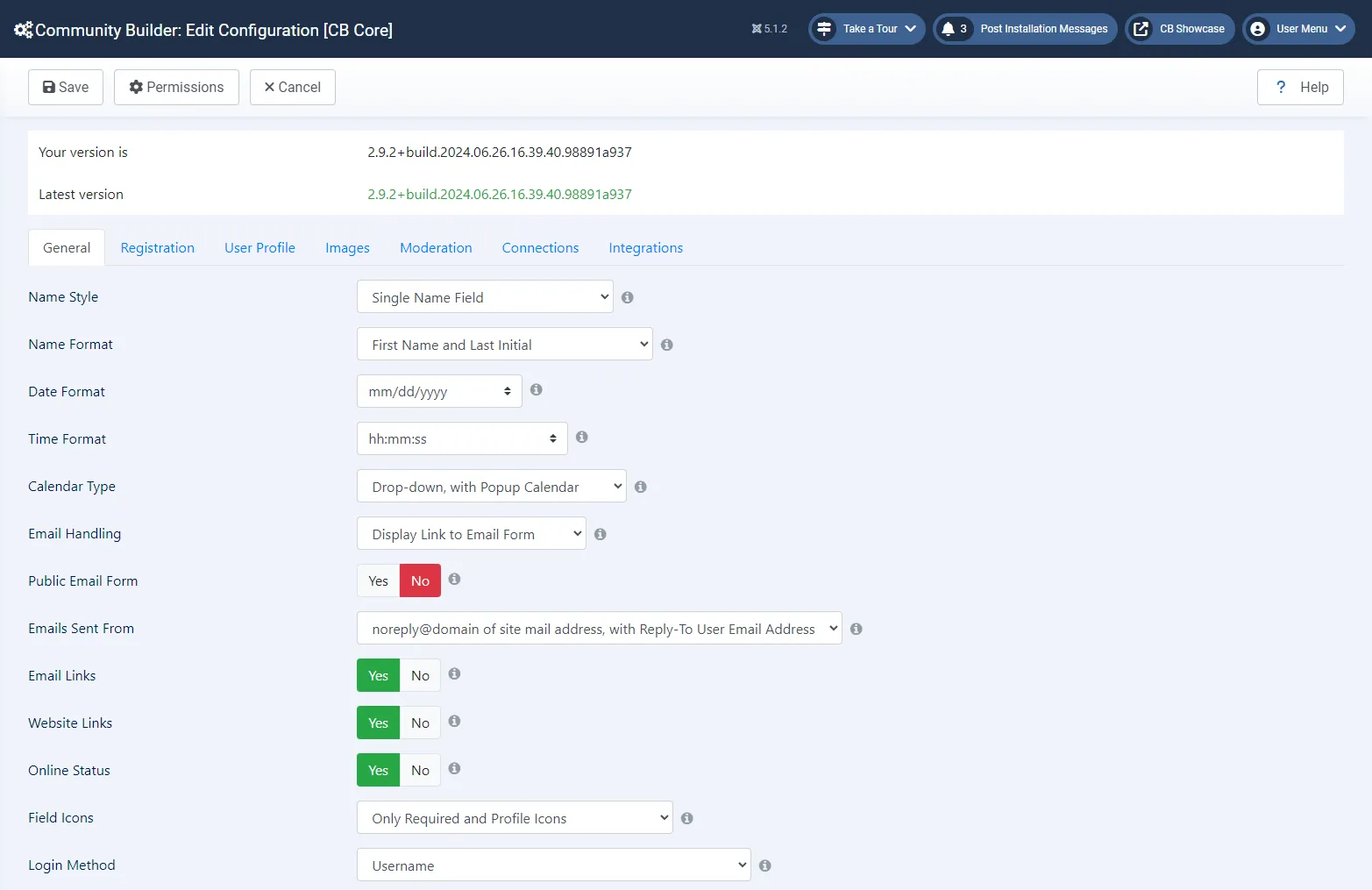Switch to the Moderation tab
1372x890 pixels.
point(436,247)
